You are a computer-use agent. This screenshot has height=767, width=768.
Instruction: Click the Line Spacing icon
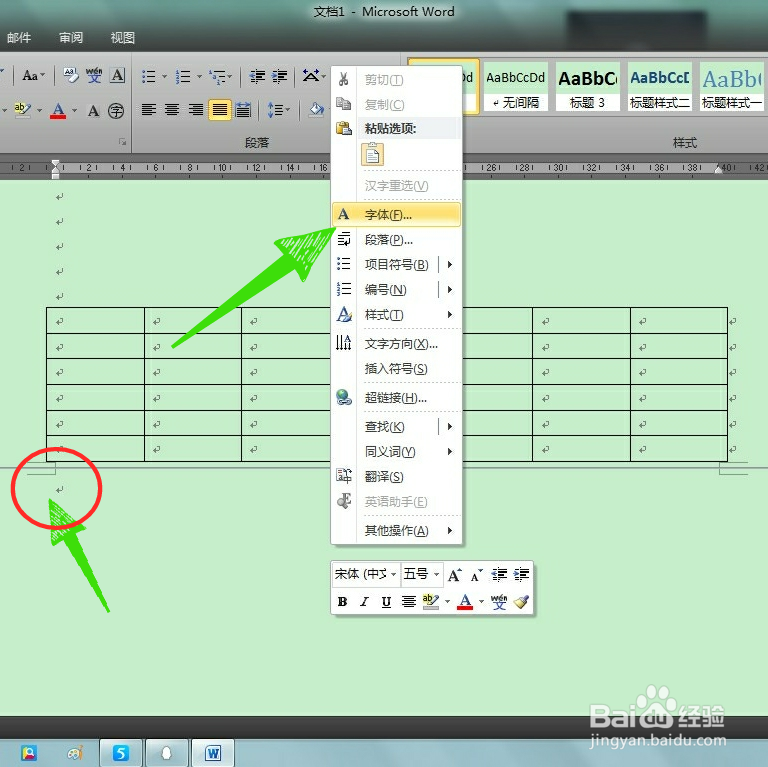[x=275, y=110]
